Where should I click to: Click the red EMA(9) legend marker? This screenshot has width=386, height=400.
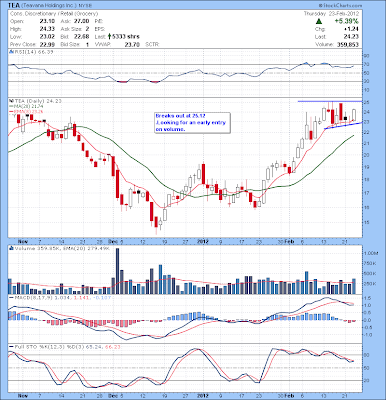(11, 111)
